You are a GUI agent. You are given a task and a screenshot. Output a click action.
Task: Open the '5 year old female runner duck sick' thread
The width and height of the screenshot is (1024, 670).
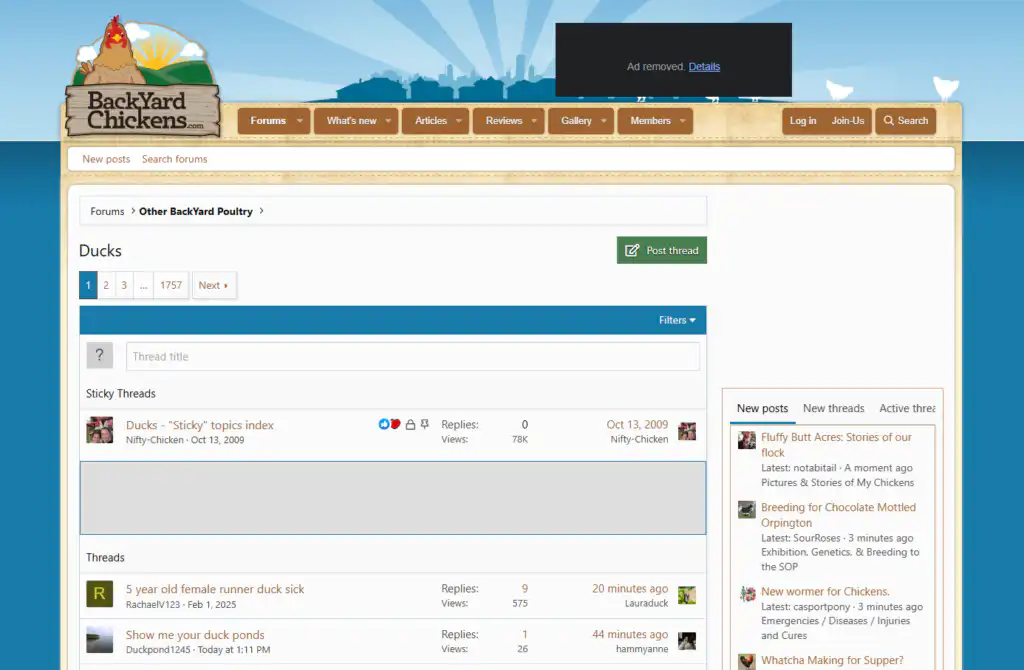(x=215, y=589)
